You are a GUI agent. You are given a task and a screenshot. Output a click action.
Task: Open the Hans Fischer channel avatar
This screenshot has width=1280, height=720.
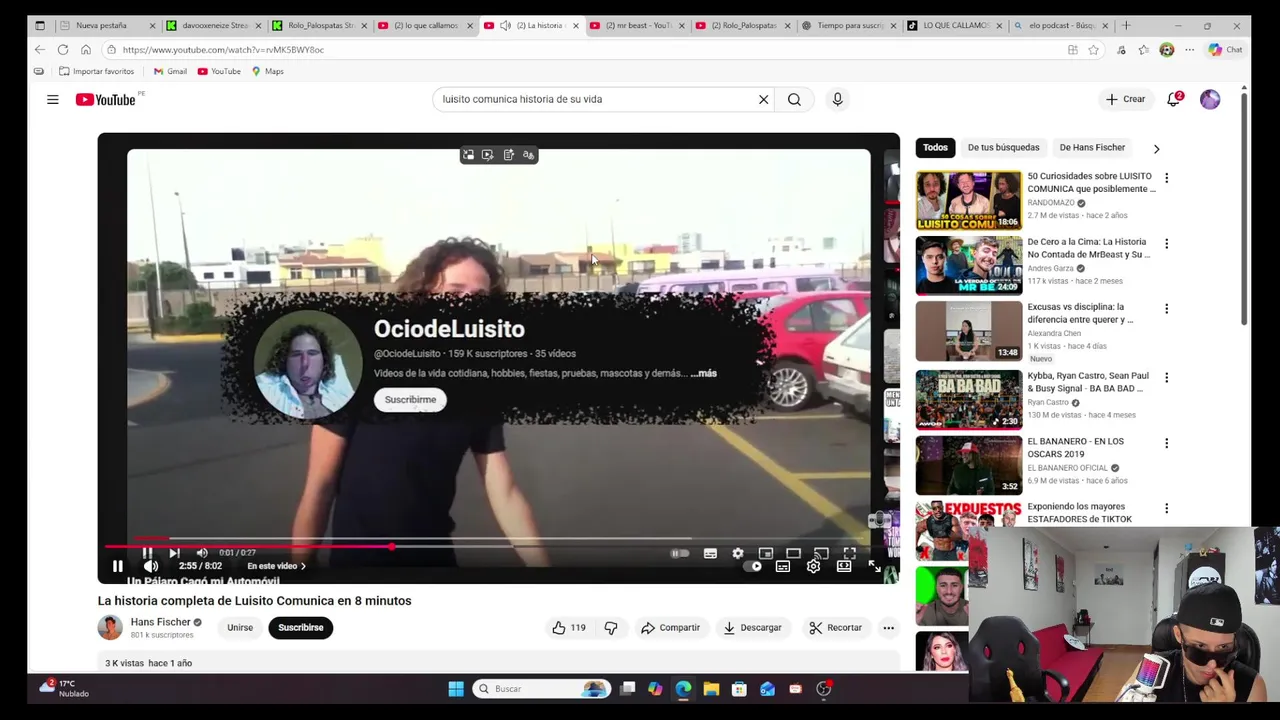coord(110,628)
